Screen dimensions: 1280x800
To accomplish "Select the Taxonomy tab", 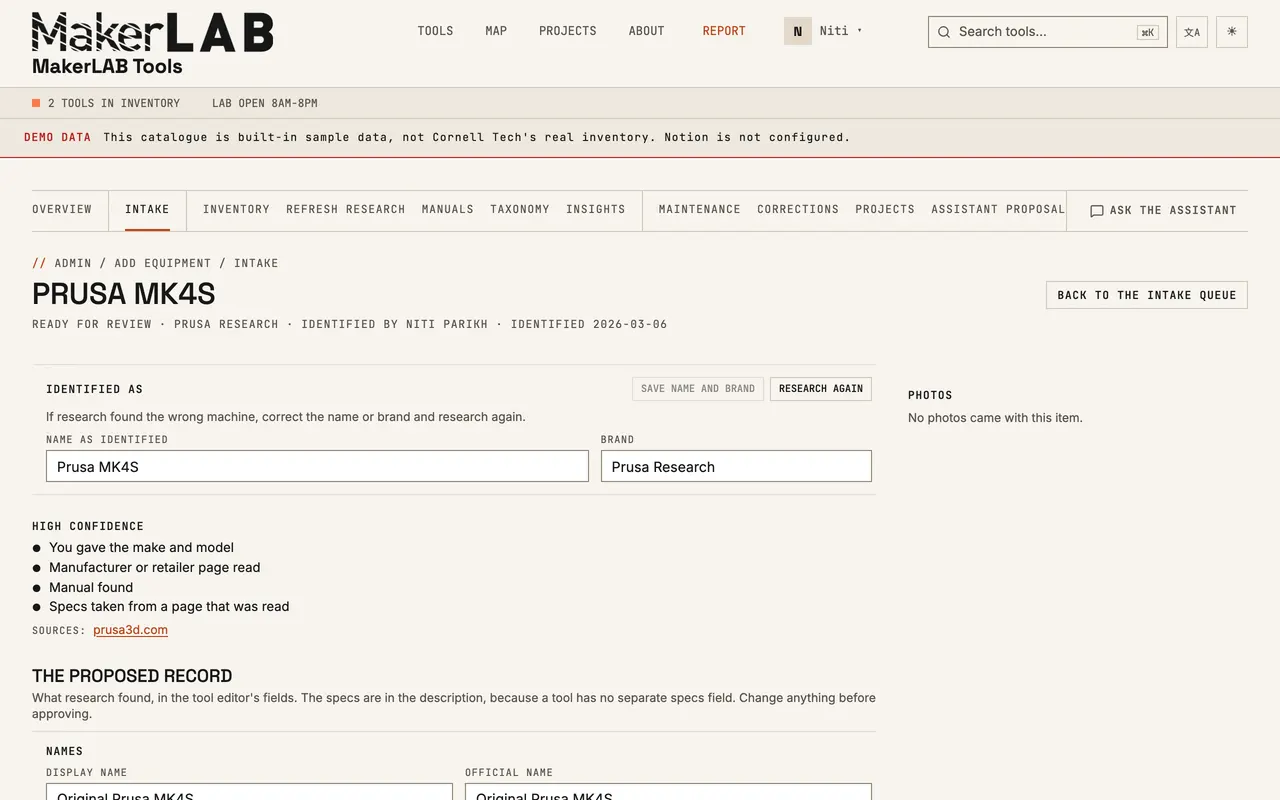I will pyautogui.click(x=520, y=209).
